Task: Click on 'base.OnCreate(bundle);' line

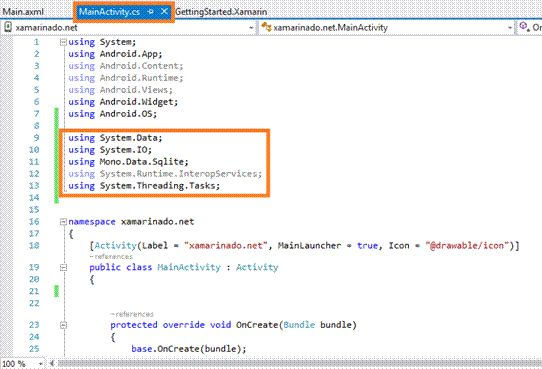Action: pos(189,349)
